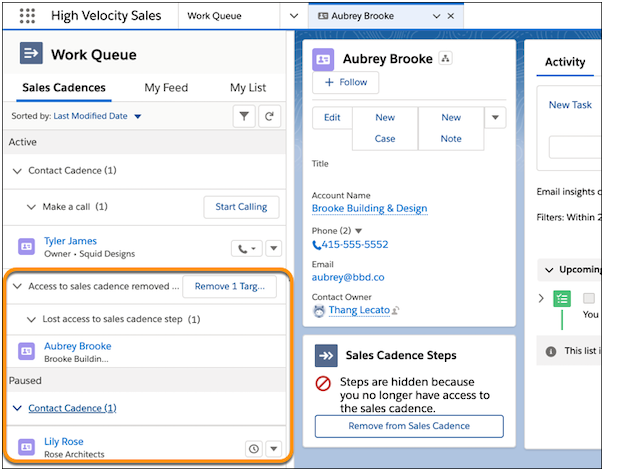642x471 pixels.
Task: Switch to the My List tab
Action: point(249,88)
